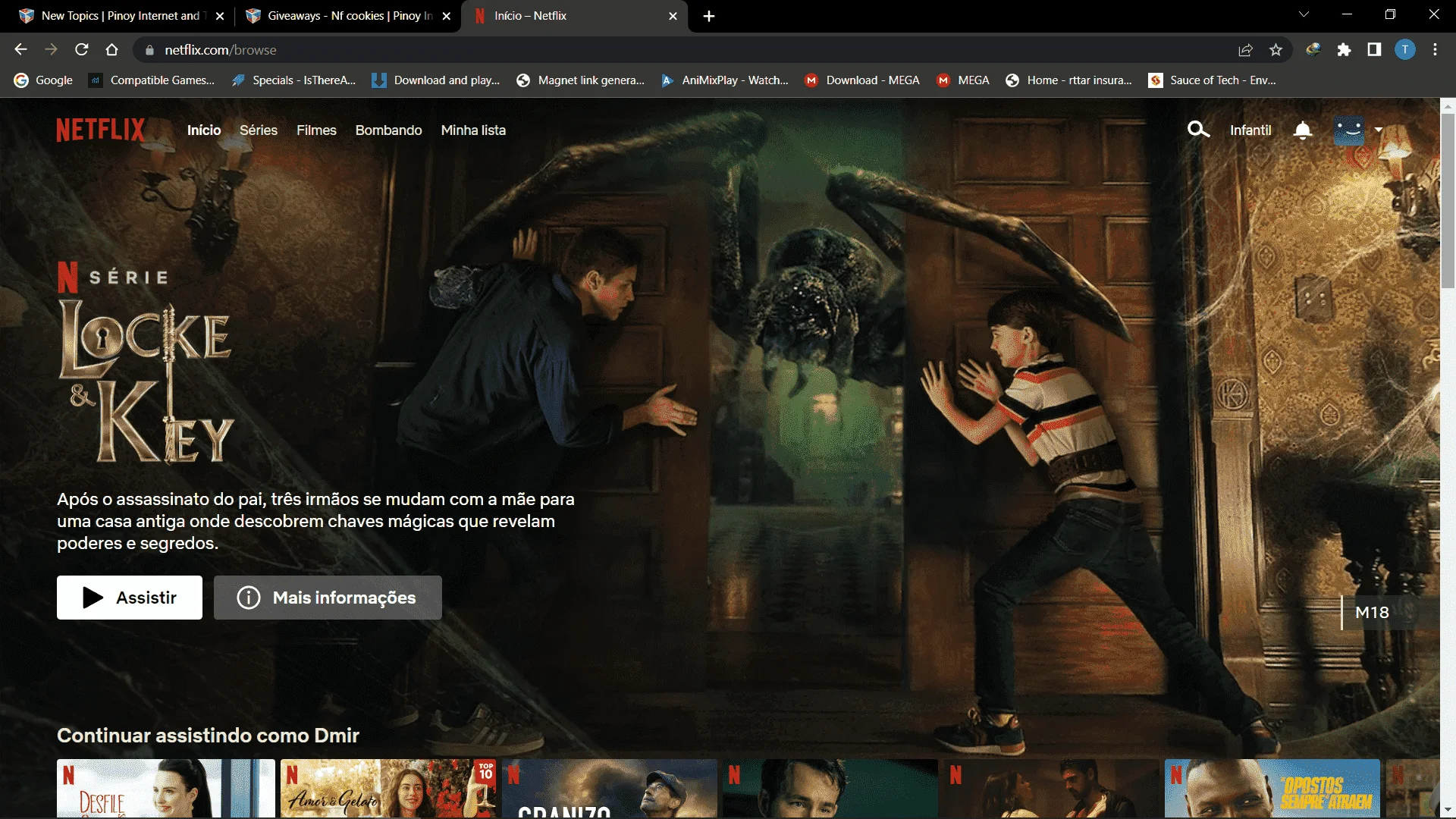Click the browser forward arrow

point(51,50)
